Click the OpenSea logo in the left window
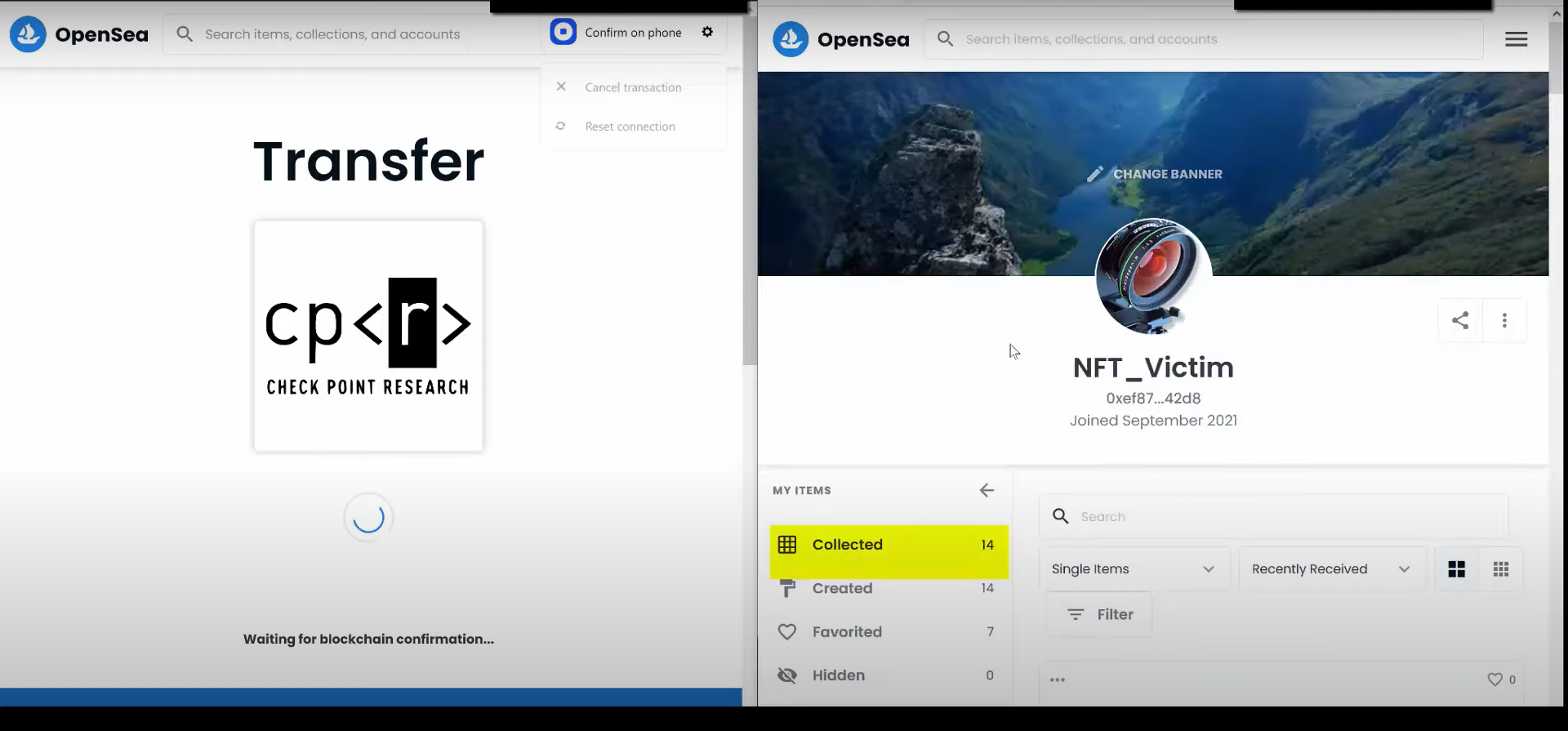1568x731 pixels. 79,34
